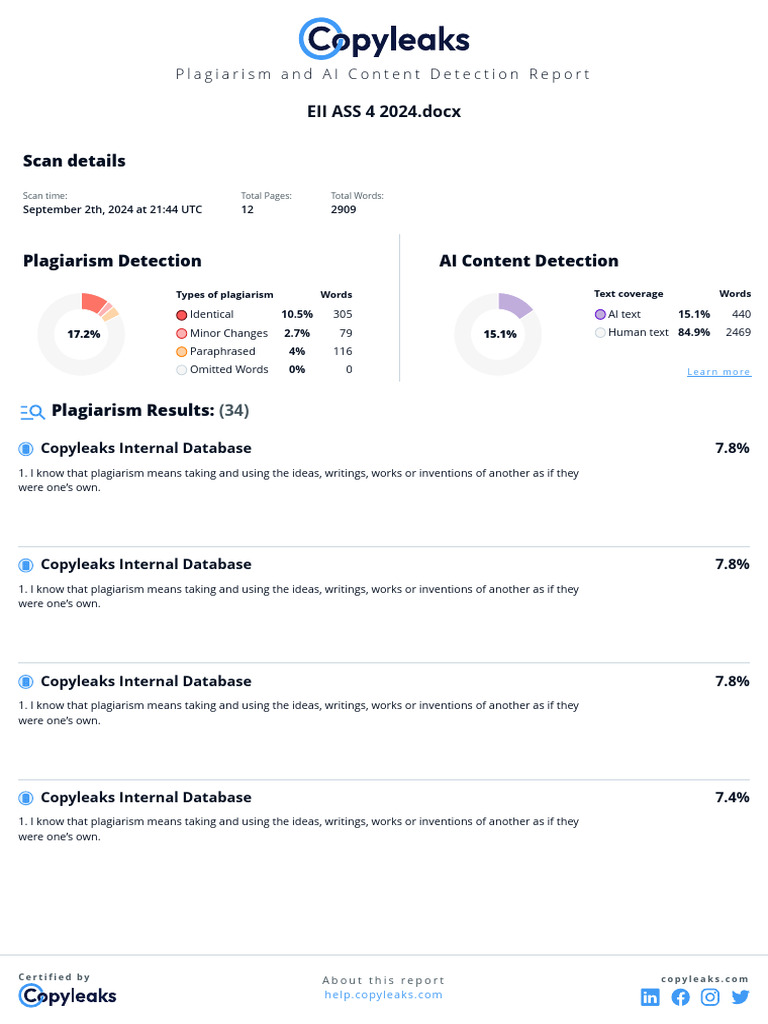Viewport: 768px width, 1024px height.
Task: Click the pink Minor Changes swatch
Action: (x=181, y=334)
